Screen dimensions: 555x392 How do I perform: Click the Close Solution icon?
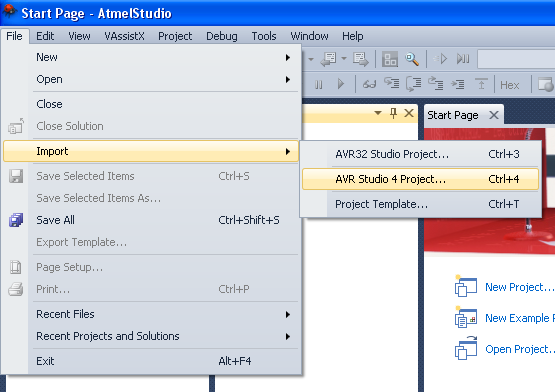pyautogui.click(x=16, y=126)
